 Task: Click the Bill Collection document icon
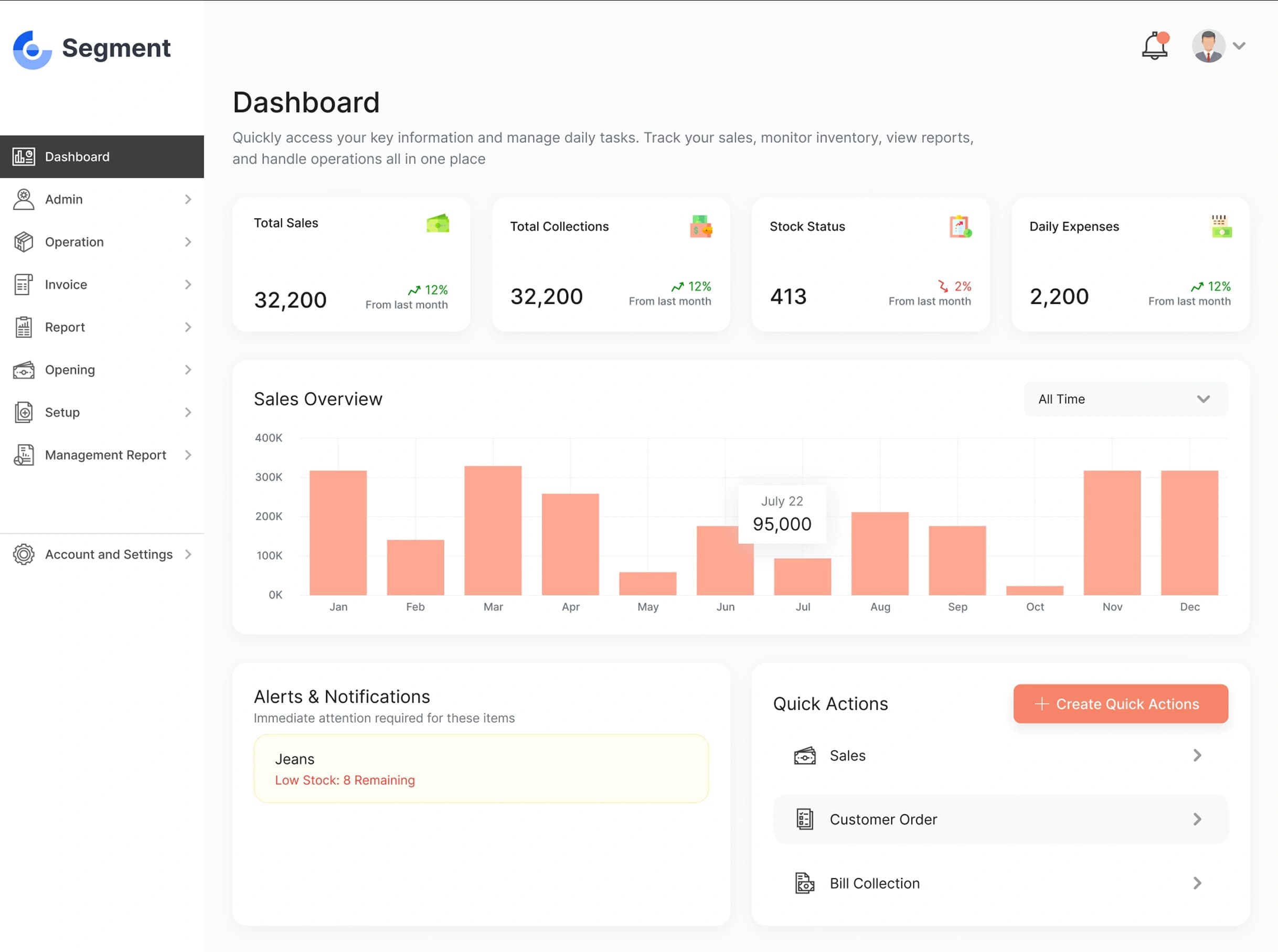805,883
